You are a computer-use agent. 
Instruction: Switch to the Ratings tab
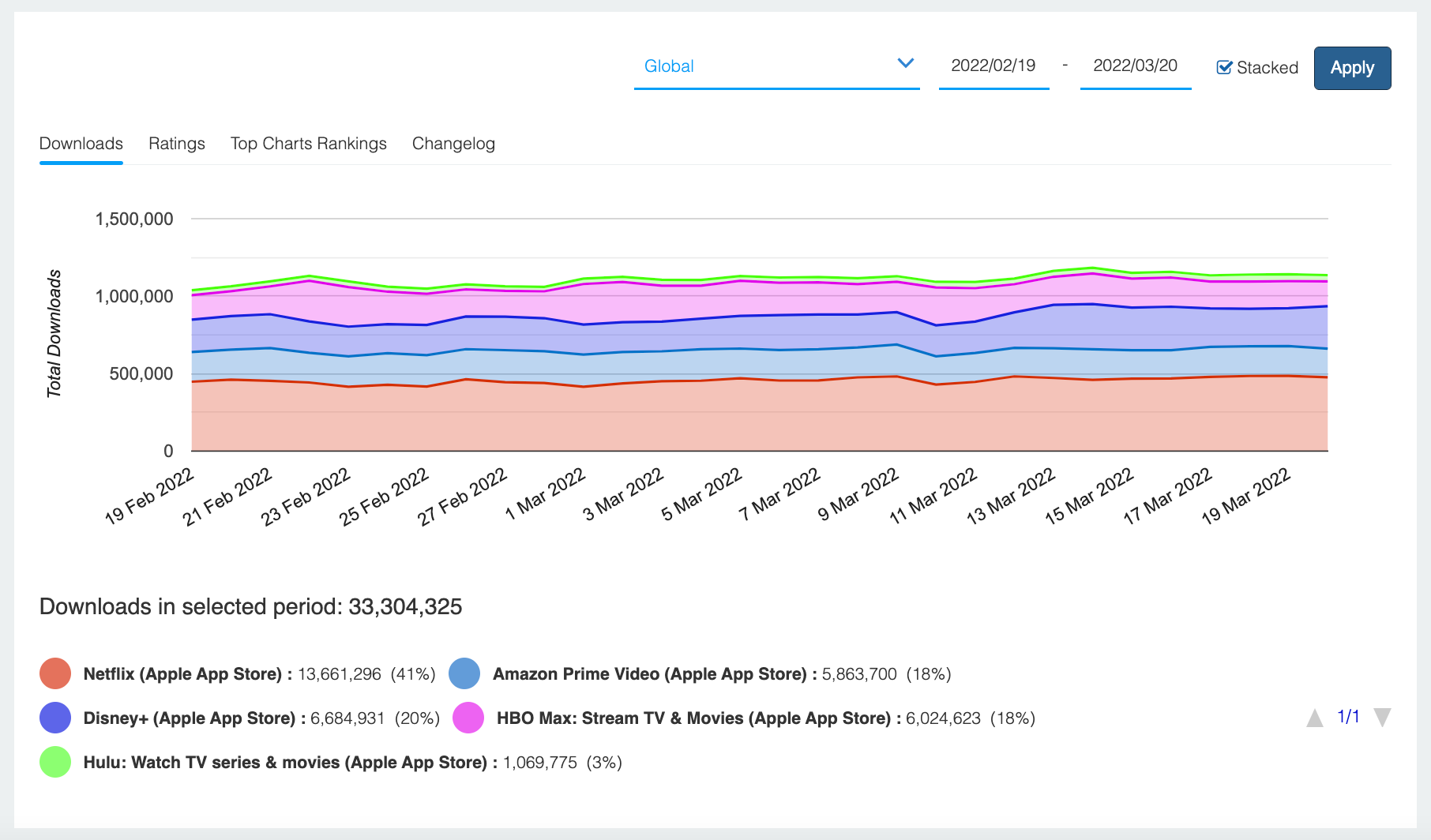click(177, 144)
